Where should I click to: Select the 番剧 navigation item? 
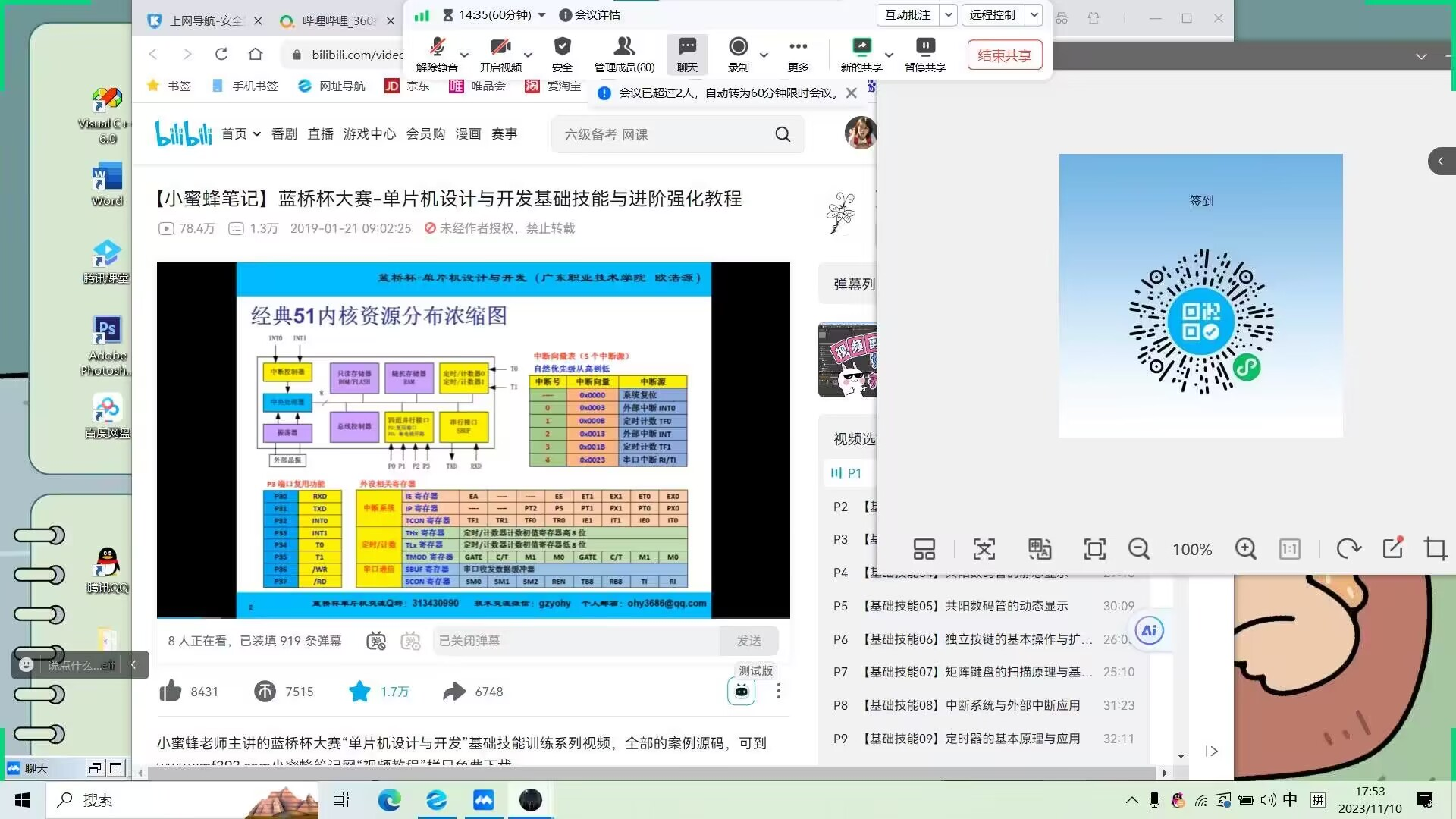(284, 134)
